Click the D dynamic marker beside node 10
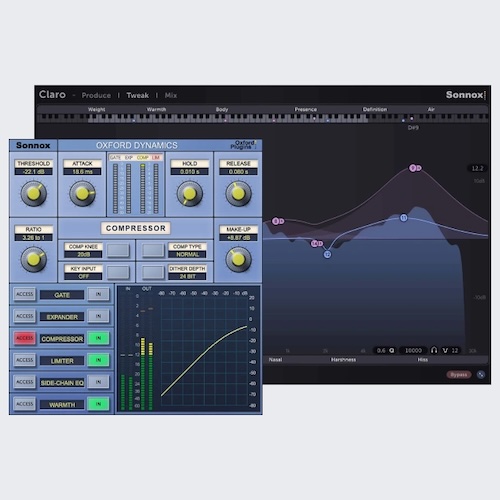This screenshot has width=500, height=500. point(320,244)
